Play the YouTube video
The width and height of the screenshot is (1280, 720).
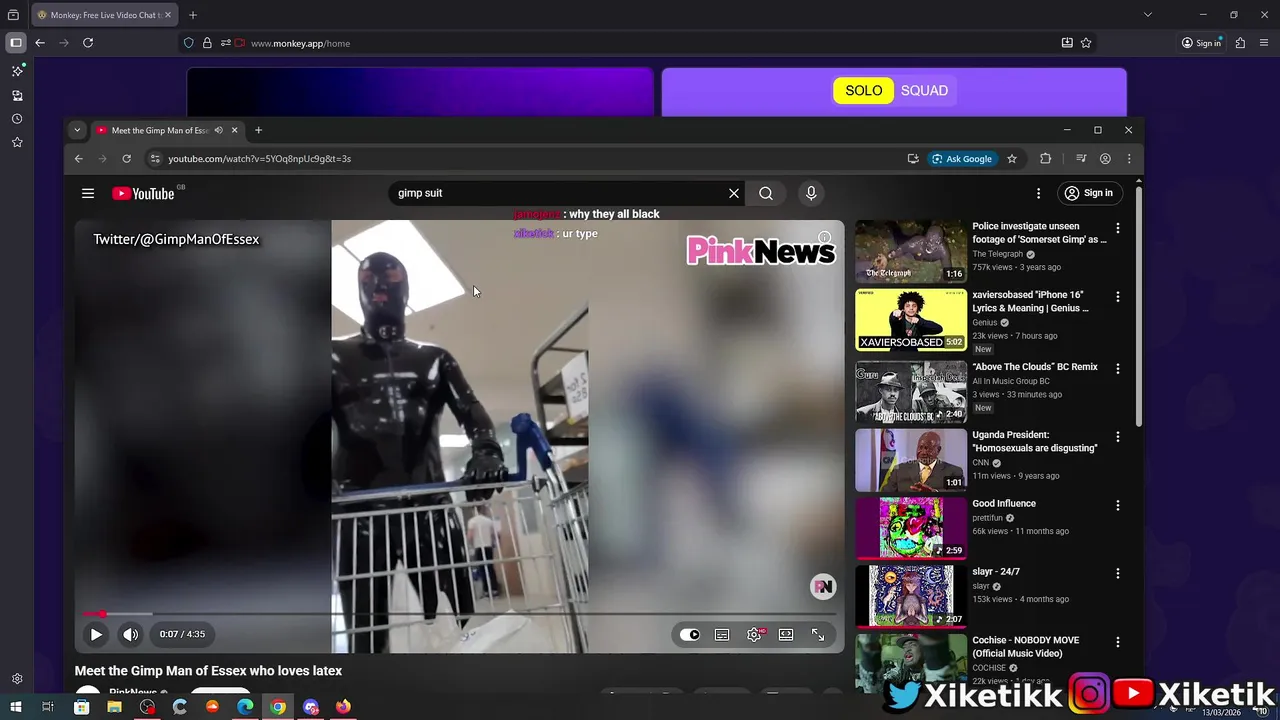(x=96, y=634)
